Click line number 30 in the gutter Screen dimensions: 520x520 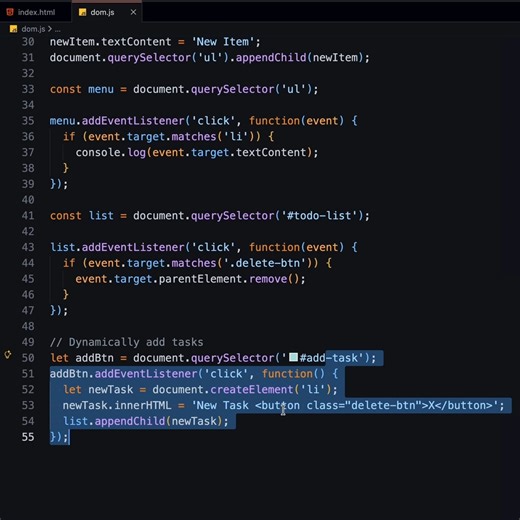[28, 42]
